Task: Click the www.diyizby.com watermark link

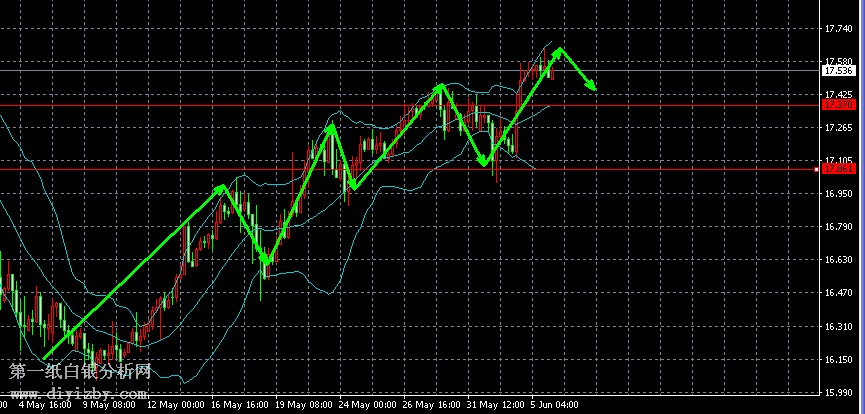Action: tap(80, 391)
